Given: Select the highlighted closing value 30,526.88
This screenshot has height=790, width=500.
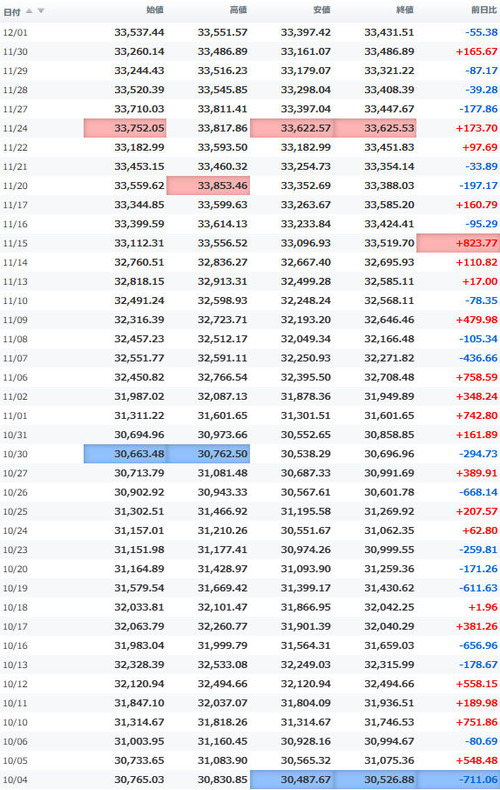Looking at the screenshot, I should pyautogui.click(x=374, y=779).
